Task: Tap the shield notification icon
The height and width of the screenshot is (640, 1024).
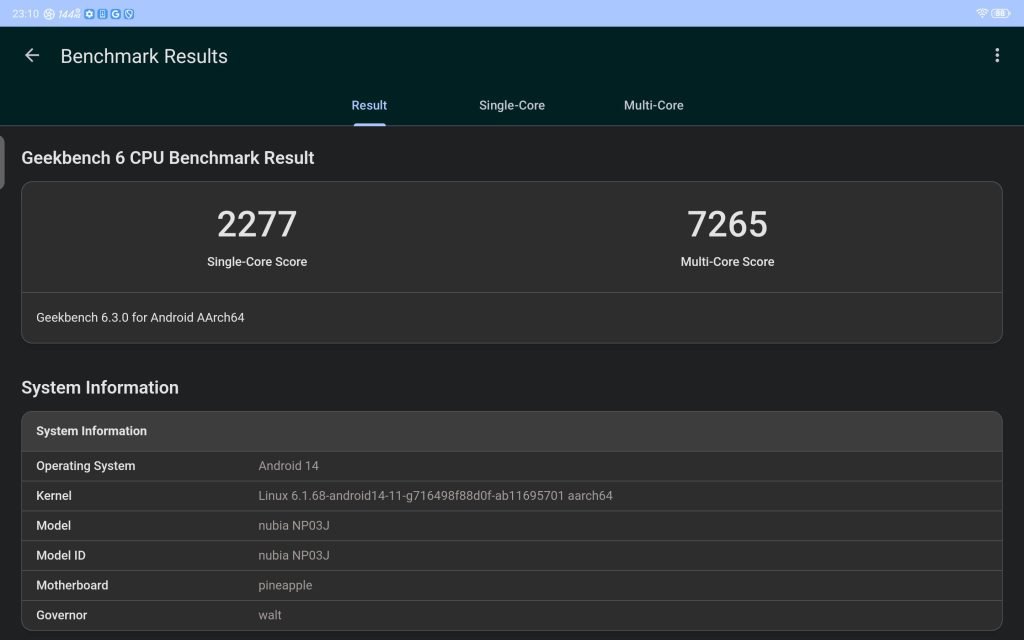Action: pos(129,14)
